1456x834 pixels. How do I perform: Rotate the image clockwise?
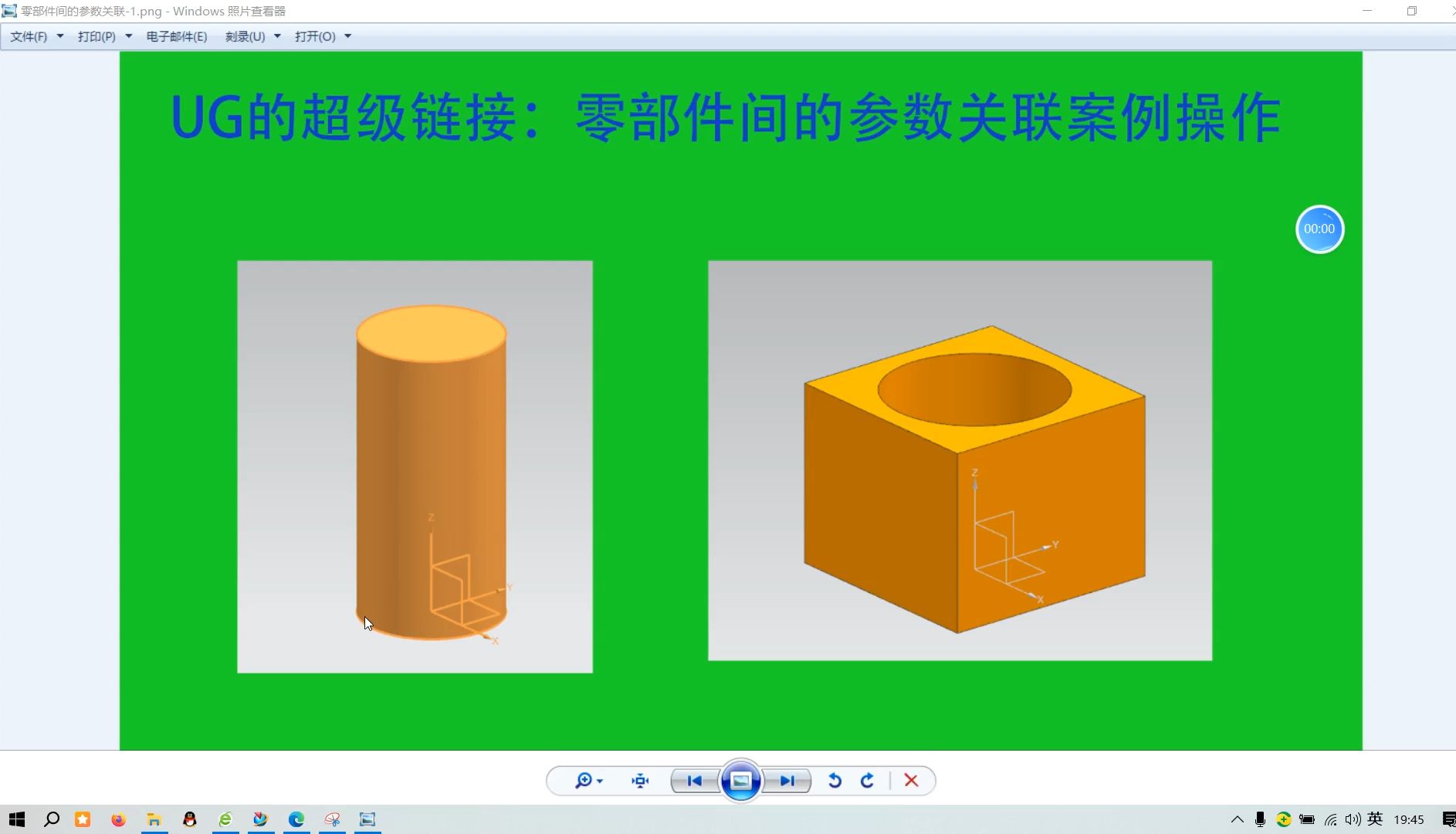867,781
